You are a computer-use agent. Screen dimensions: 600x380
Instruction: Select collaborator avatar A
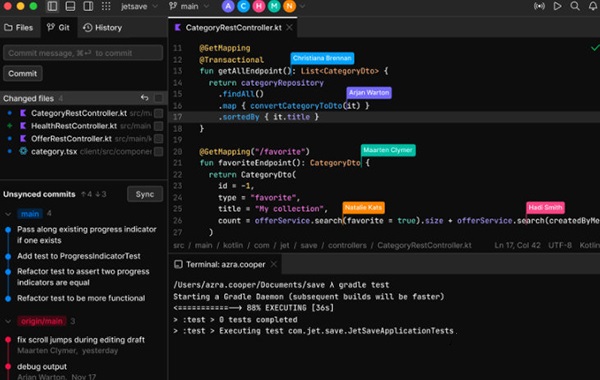click(228, 6)
